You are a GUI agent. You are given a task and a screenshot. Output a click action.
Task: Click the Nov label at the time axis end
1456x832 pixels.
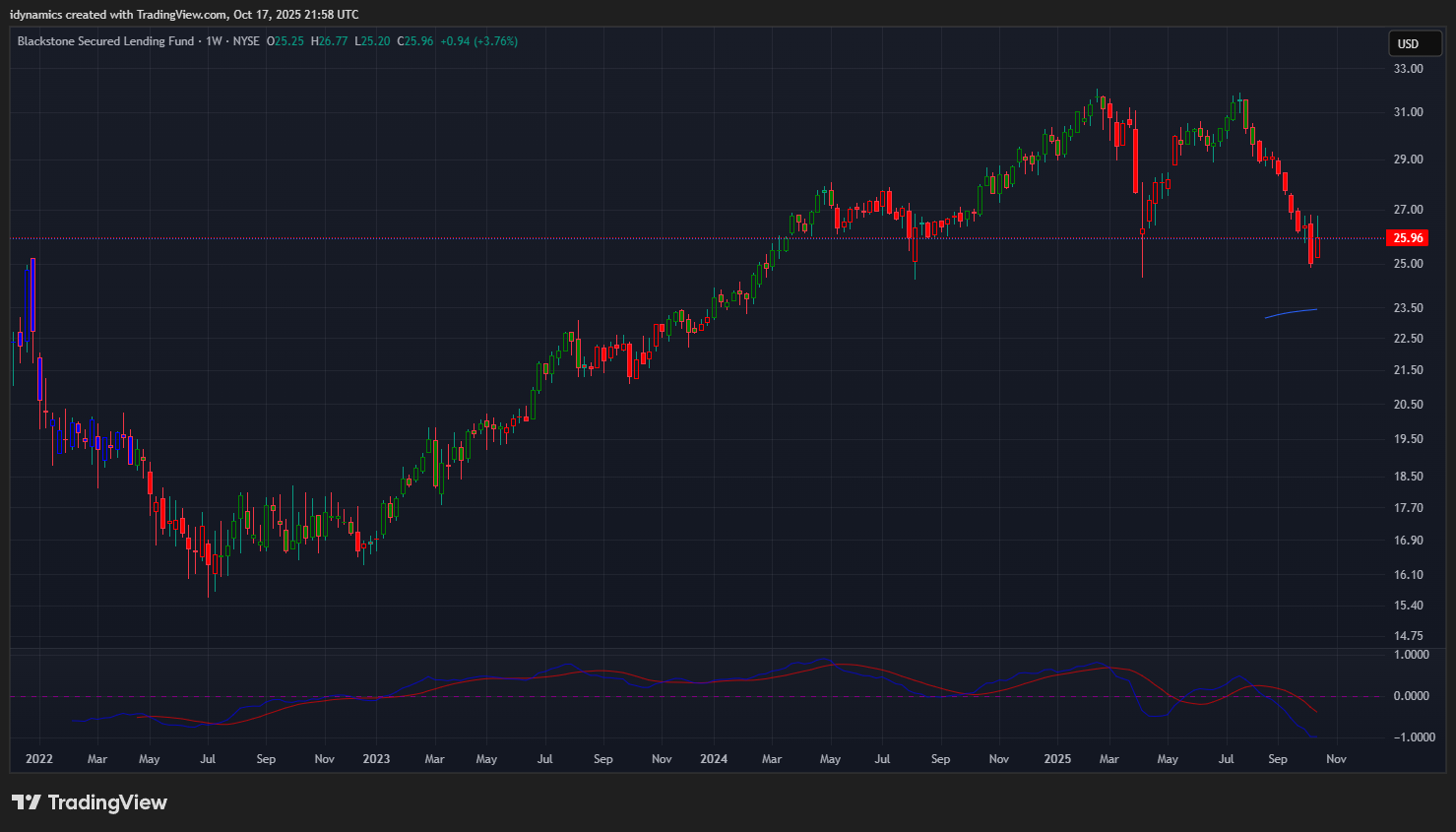pos(1336,759)
